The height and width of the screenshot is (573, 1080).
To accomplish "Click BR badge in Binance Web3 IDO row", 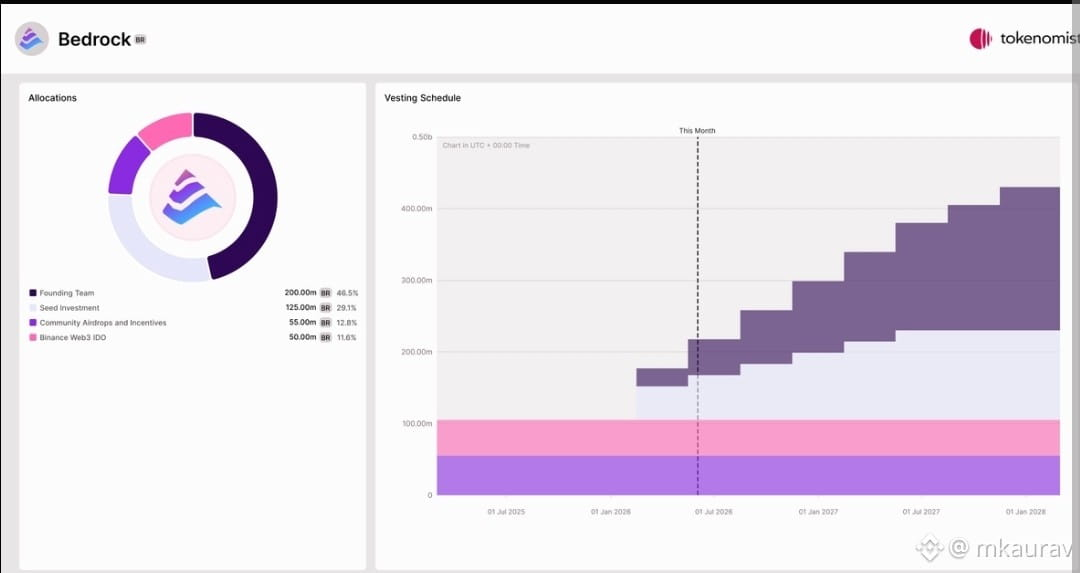I will pyautogui.click(x=326, y=337).
